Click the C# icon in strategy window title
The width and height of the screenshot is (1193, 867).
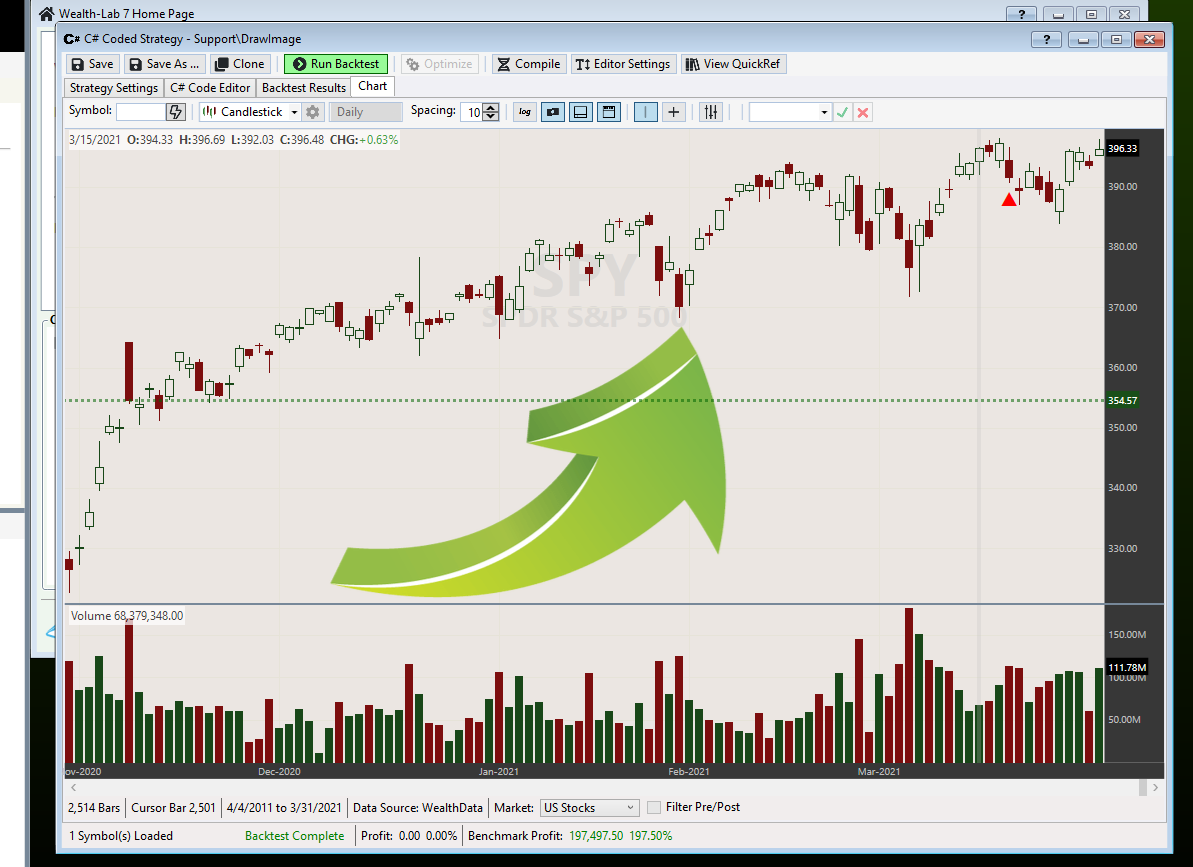(72, 39)
